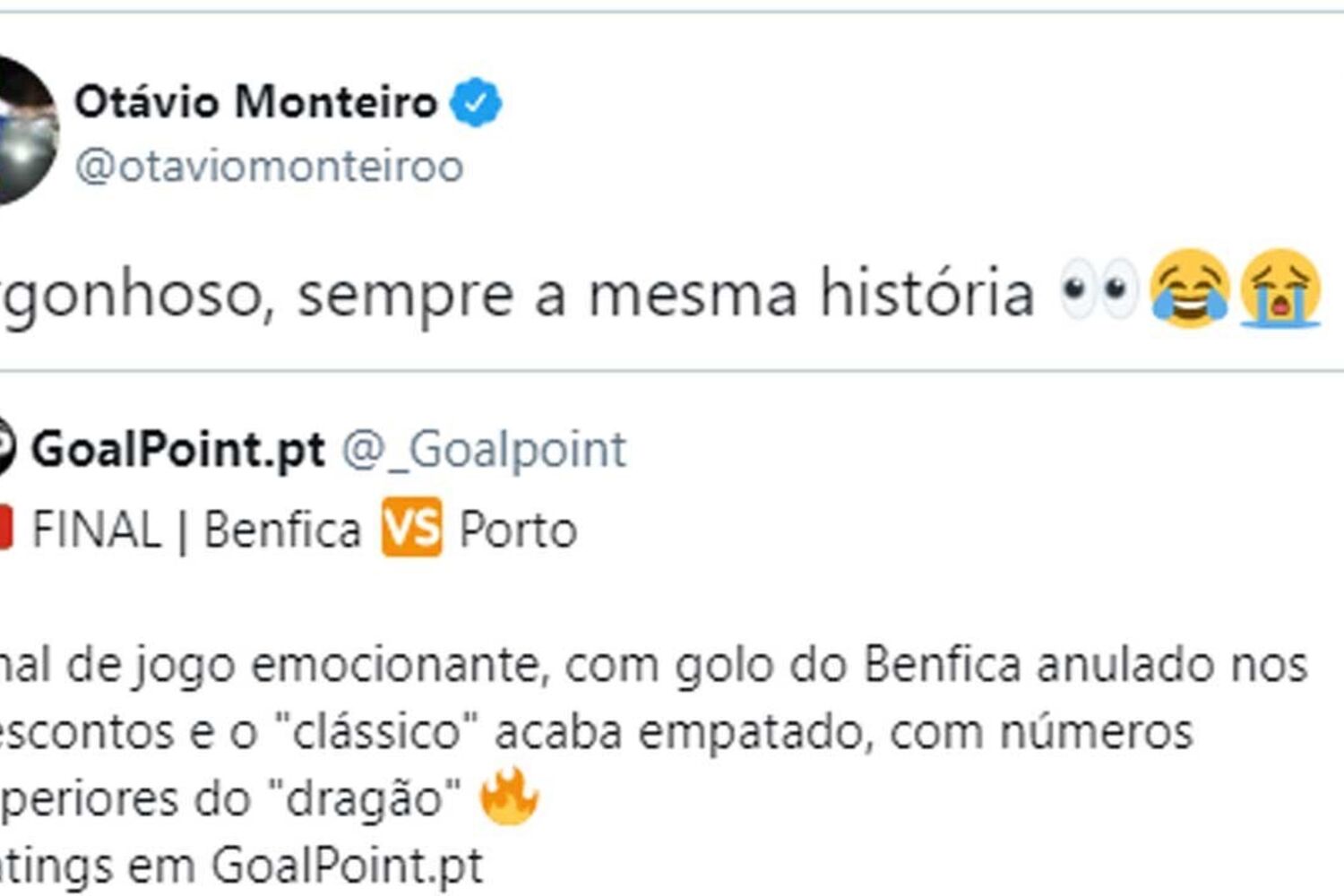Viewport: 1344px width, 896px height.
Task: Click the eyes emoji in the tweet
Action: [1097, 290]
